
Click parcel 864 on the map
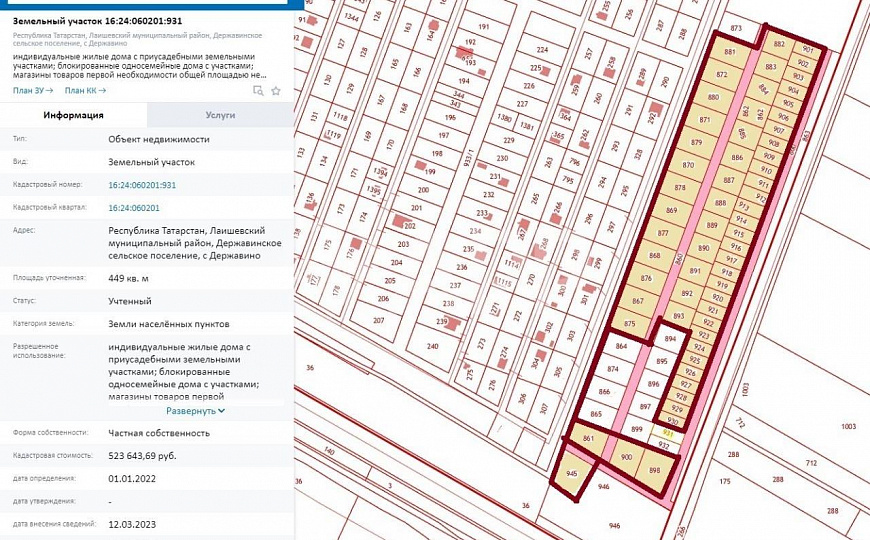tap(620, 347)
